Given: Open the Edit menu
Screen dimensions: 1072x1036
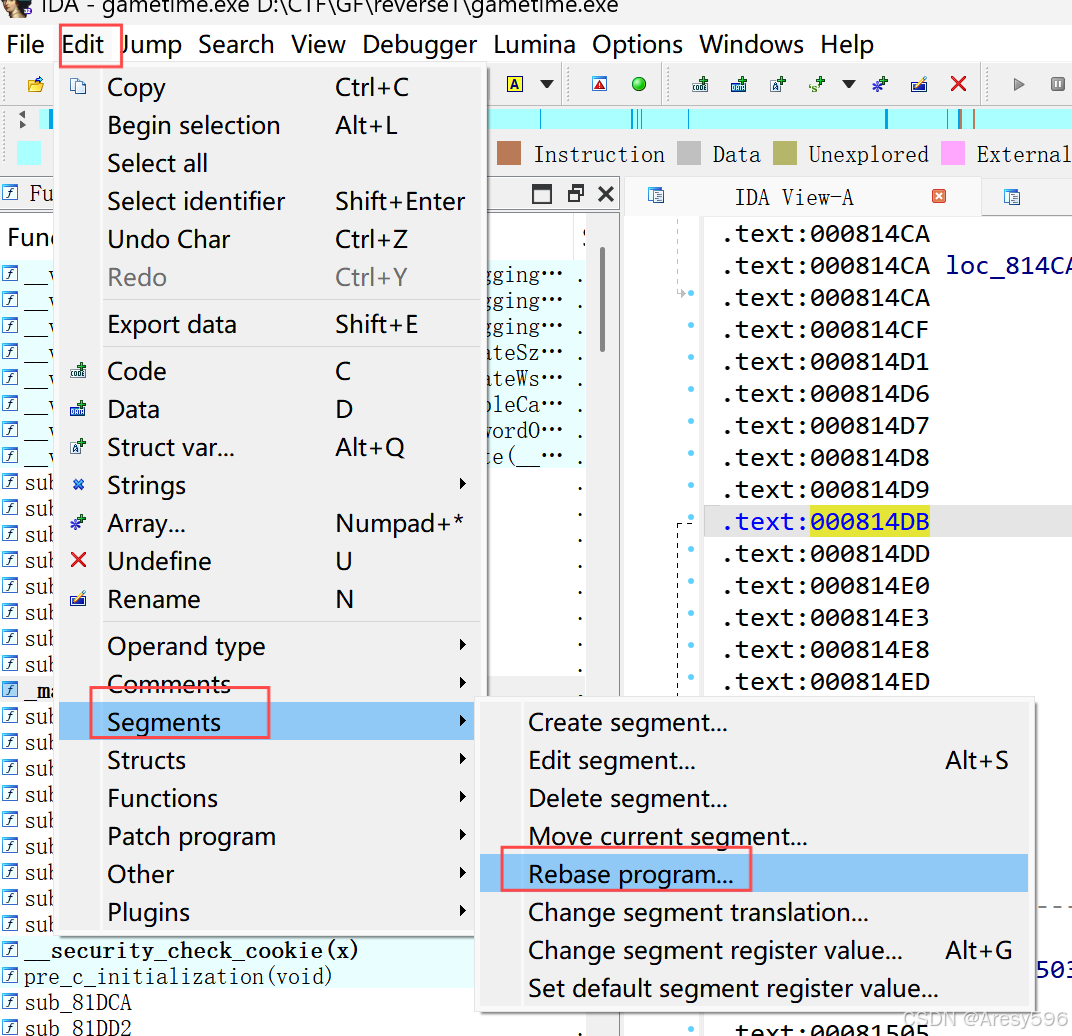Looking at the screenshot, I should 83,44.
